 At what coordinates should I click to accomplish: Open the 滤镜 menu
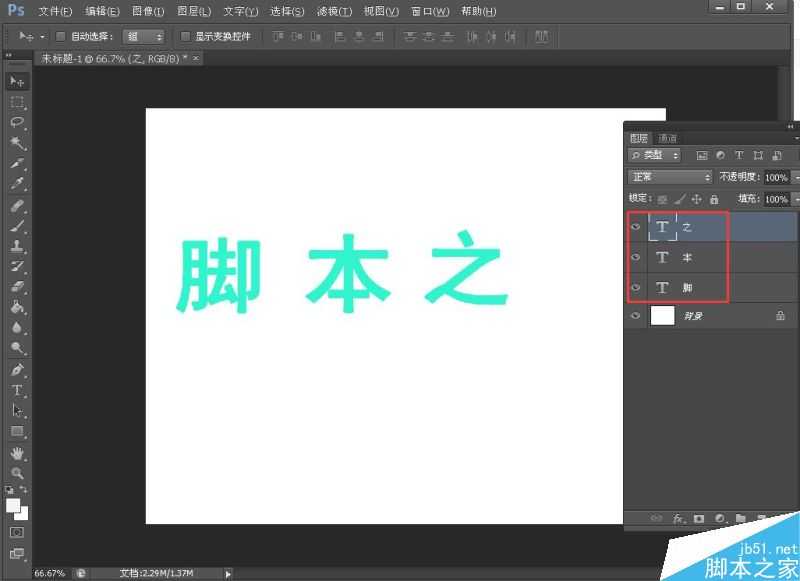pyautogui.click(x=337, y=11)
